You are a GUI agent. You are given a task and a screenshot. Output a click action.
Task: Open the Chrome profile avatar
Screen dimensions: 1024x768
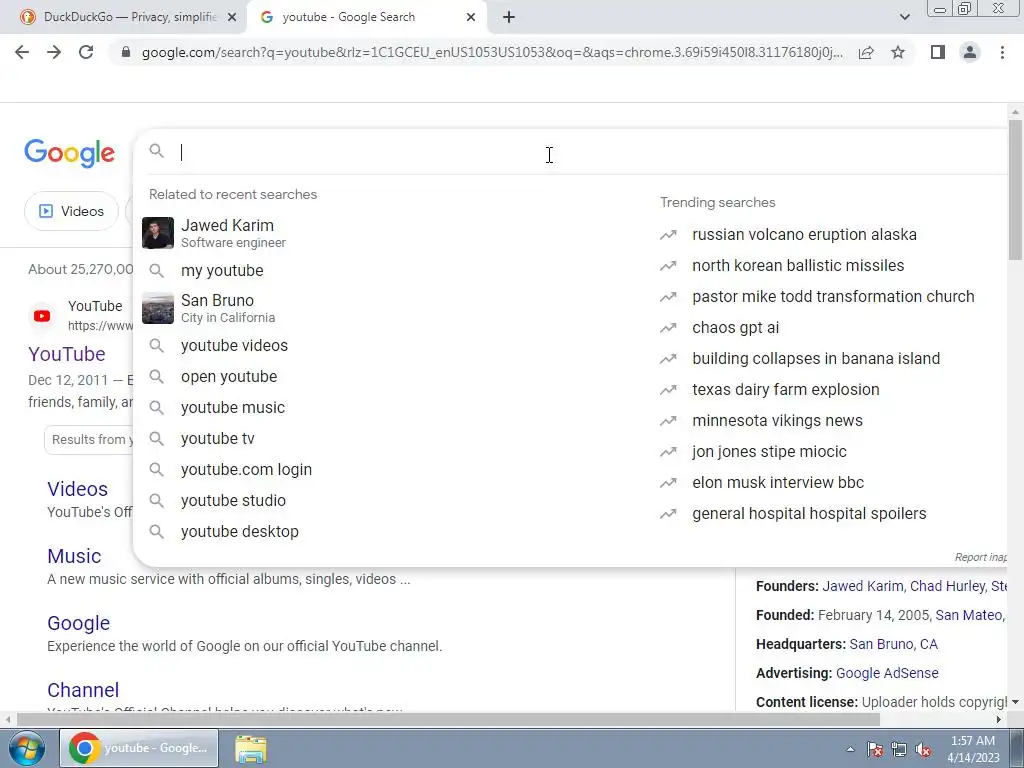tap(970, 52)
